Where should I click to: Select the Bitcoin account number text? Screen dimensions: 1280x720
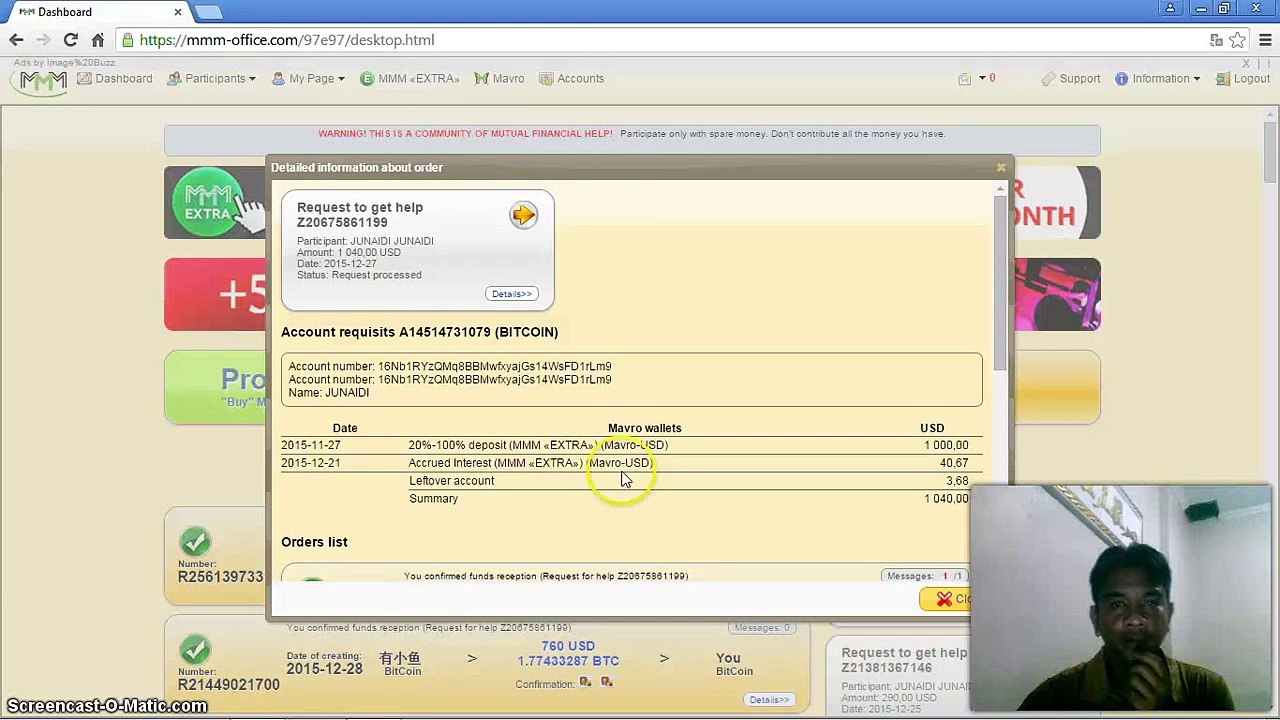pyautogui.click(x=494, y=367)
